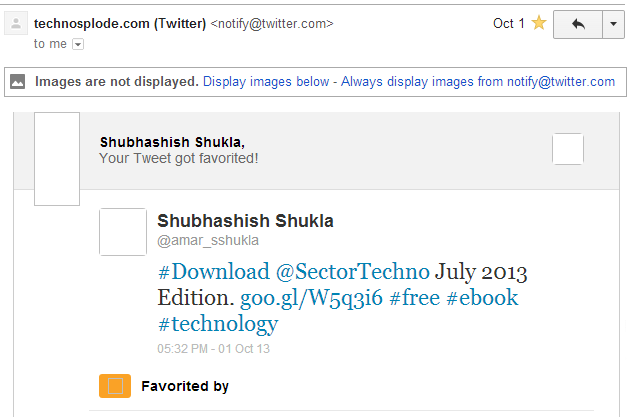Click the orange Favorited icon
Image resolution: width=630 pixels, height=417 pixels.
pos(115,386)
